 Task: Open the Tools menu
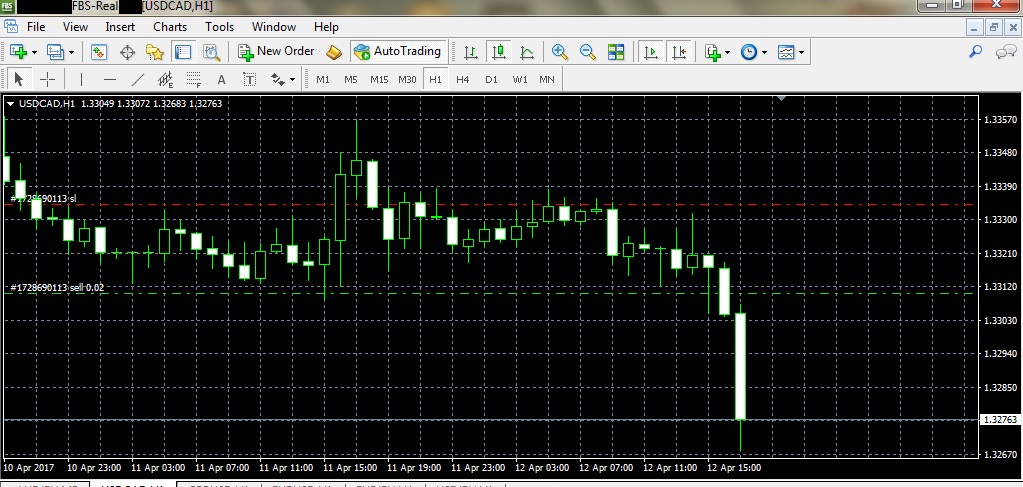coord(219,27)
